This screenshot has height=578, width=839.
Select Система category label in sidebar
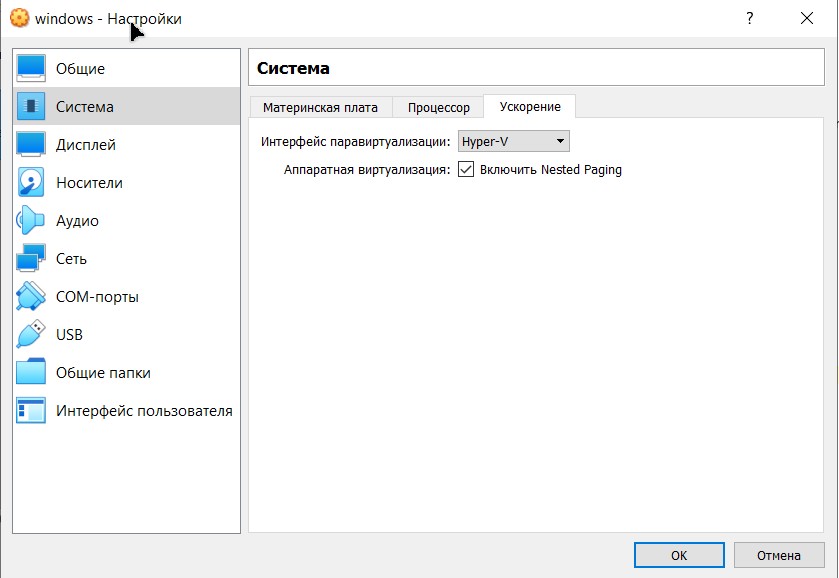click(x=85, y=107)
